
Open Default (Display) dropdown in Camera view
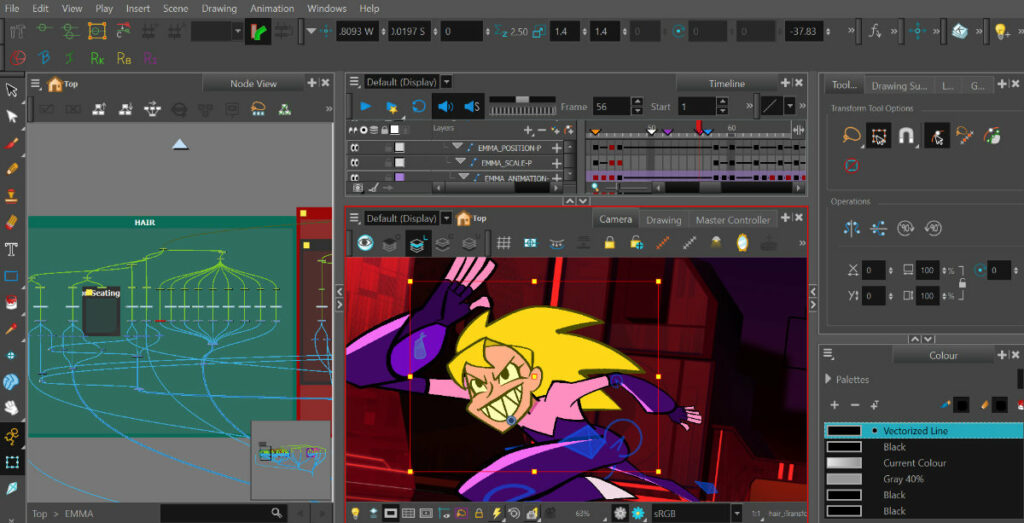tap(447, 219)
